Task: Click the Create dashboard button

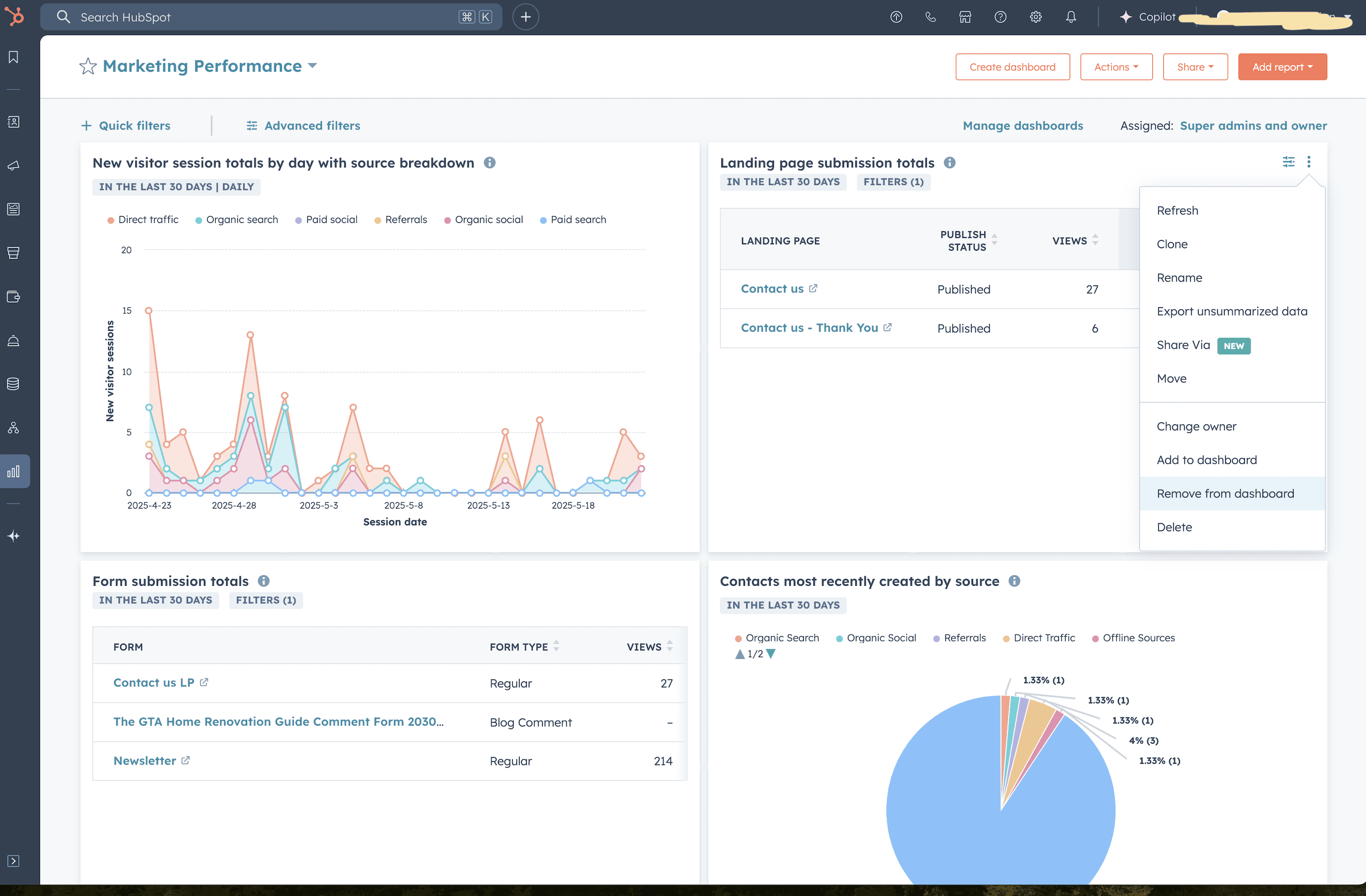Action: tap(1012, 67)
